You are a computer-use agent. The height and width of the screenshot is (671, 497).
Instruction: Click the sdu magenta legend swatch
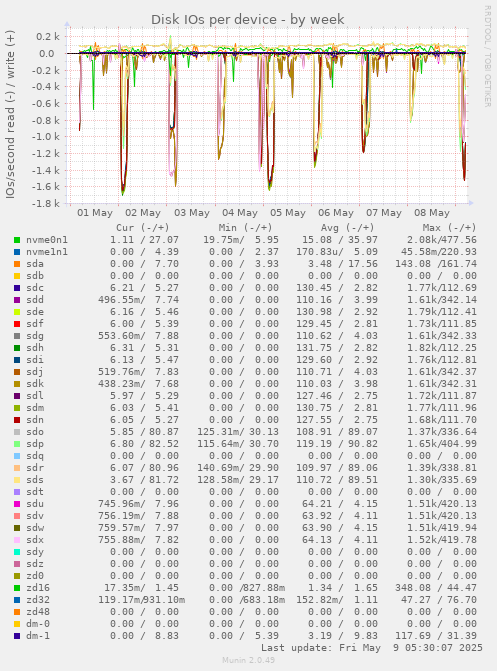[17, 504]
